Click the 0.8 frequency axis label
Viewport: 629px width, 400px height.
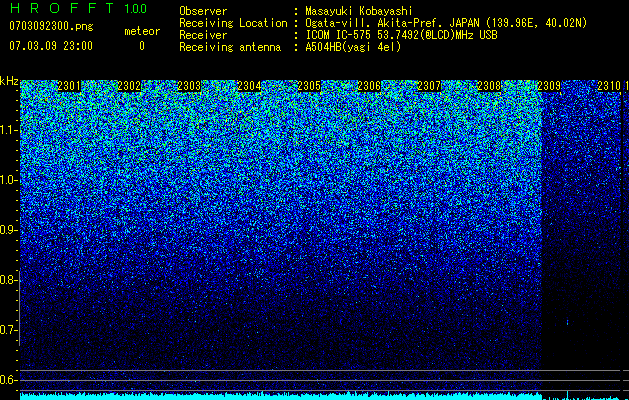(8, 280)
